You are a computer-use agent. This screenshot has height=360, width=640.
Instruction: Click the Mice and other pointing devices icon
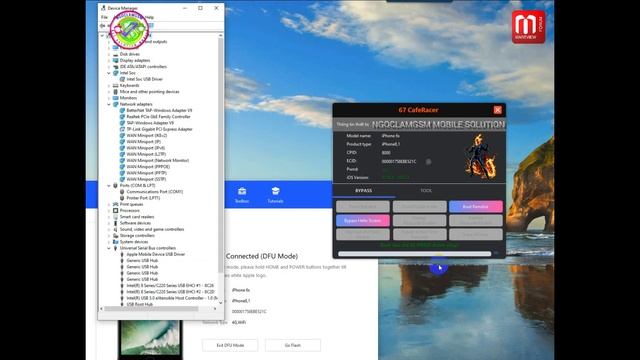click(116, 92)
